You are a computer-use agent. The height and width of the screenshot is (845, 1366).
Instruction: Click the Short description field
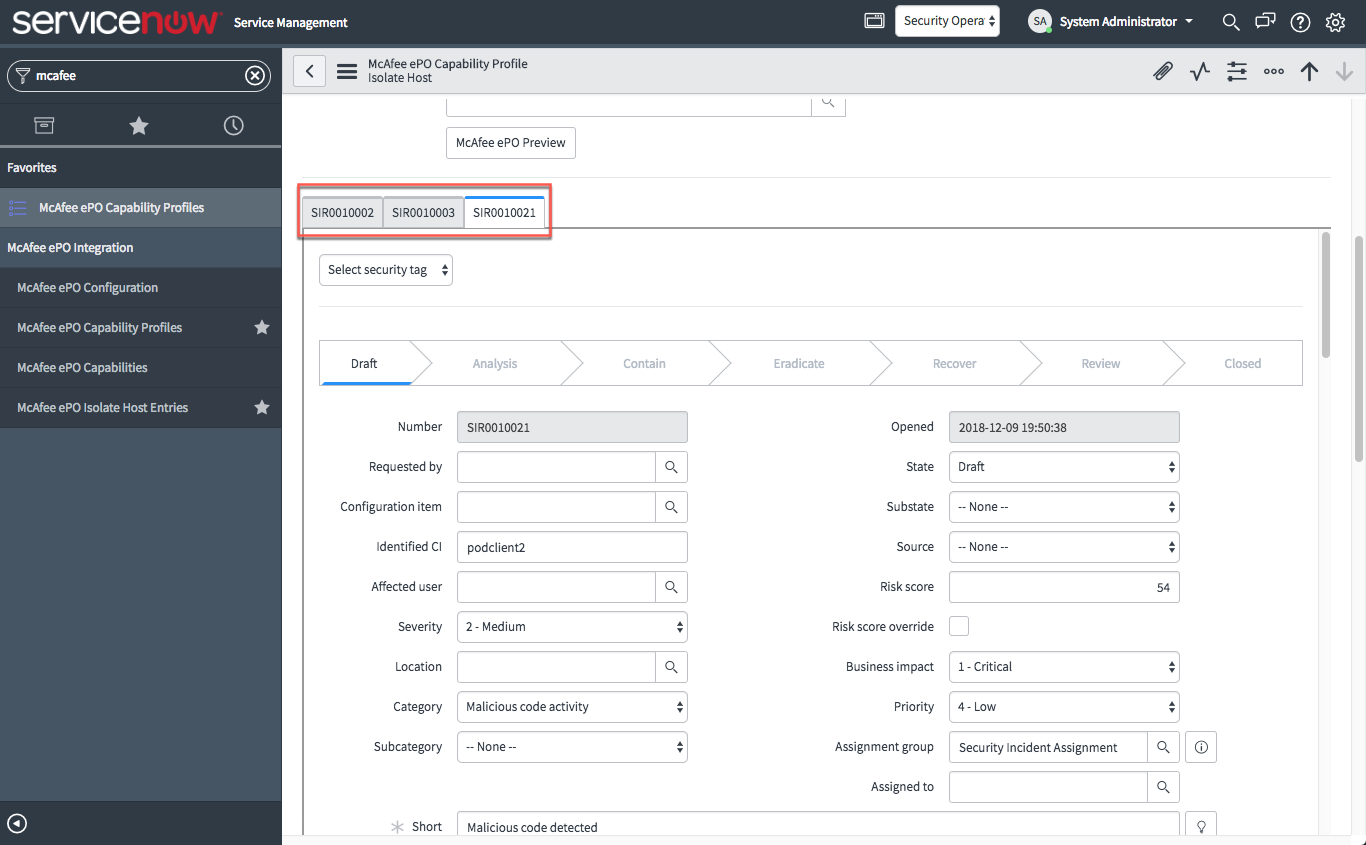(818, 825)
